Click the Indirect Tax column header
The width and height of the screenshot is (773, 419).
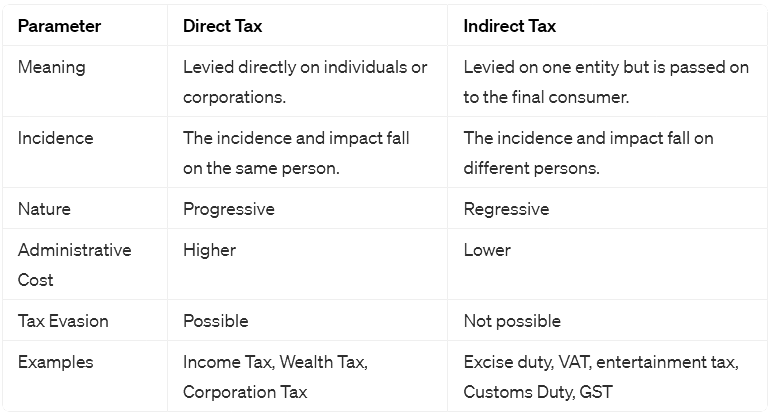click(x=510, y=26)
